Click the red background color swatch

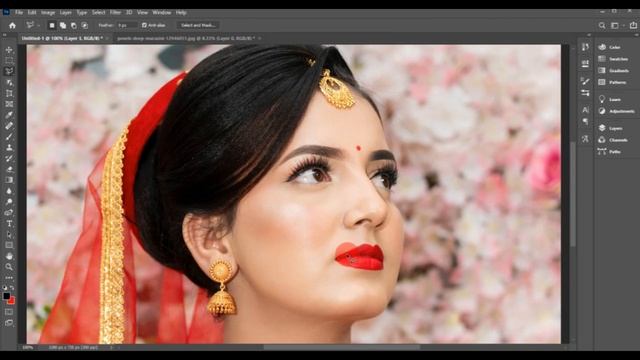click(12, 302)
